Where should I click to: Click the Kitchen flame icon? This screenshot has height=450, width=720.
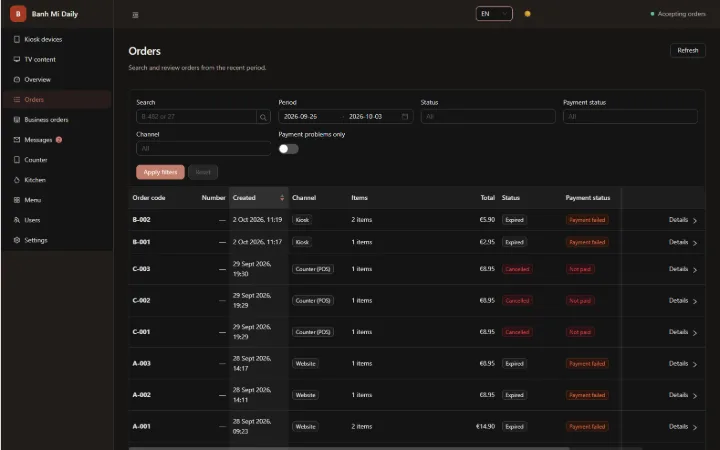tap(17, 180)
